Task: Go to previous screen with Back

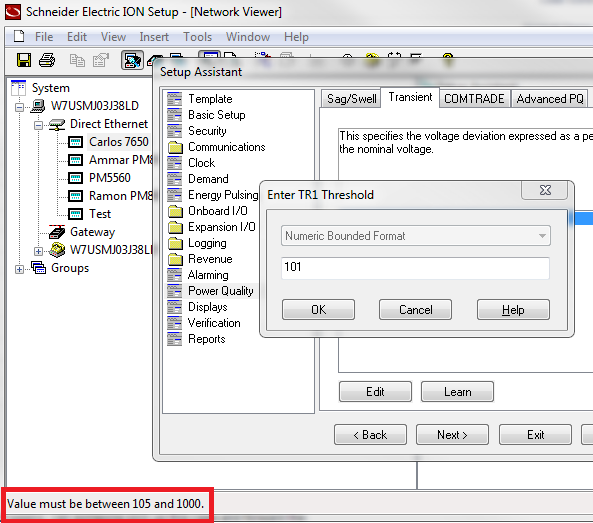Action: tap(370, 435)
